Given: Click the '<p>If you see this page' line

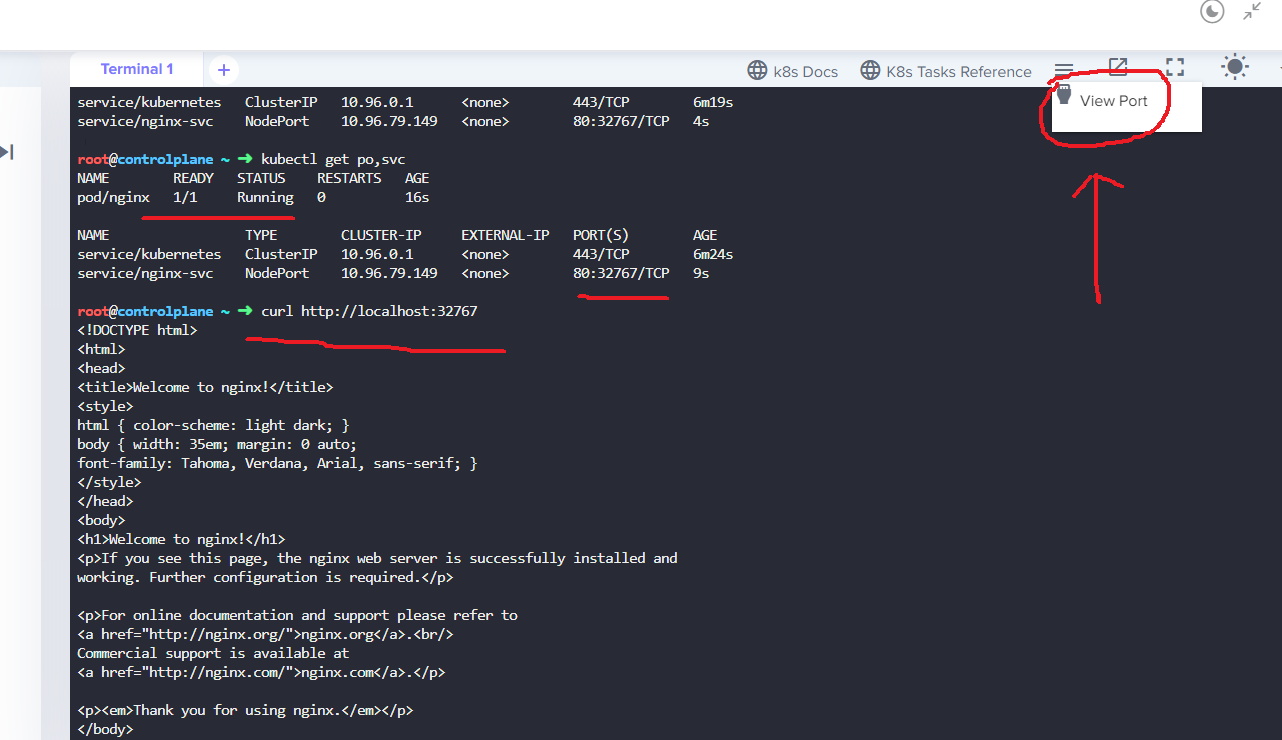Looking at the screenshot, I should (377, 559).
